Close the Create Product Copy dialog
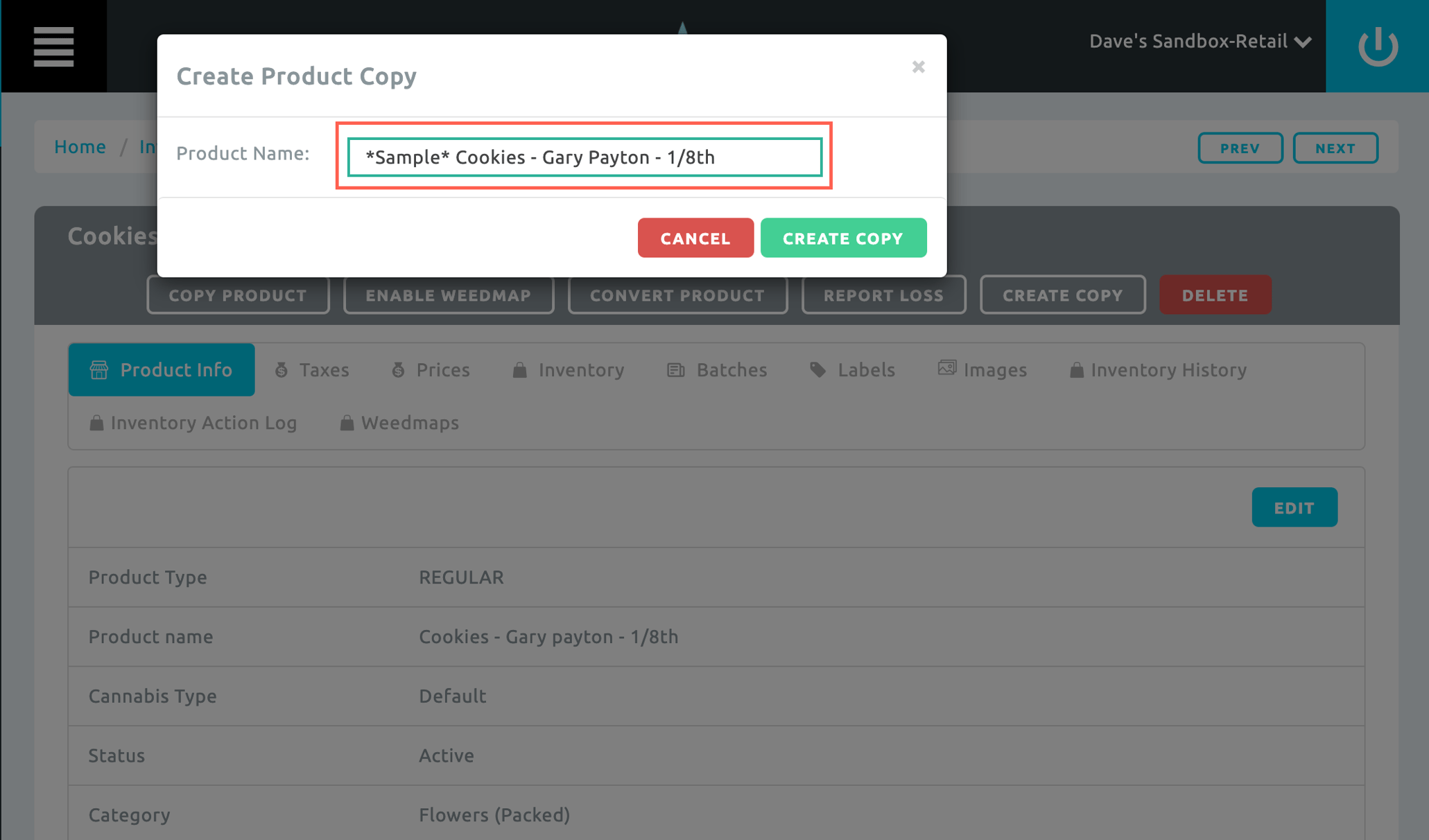The image size is (1429, 840). 918,67
